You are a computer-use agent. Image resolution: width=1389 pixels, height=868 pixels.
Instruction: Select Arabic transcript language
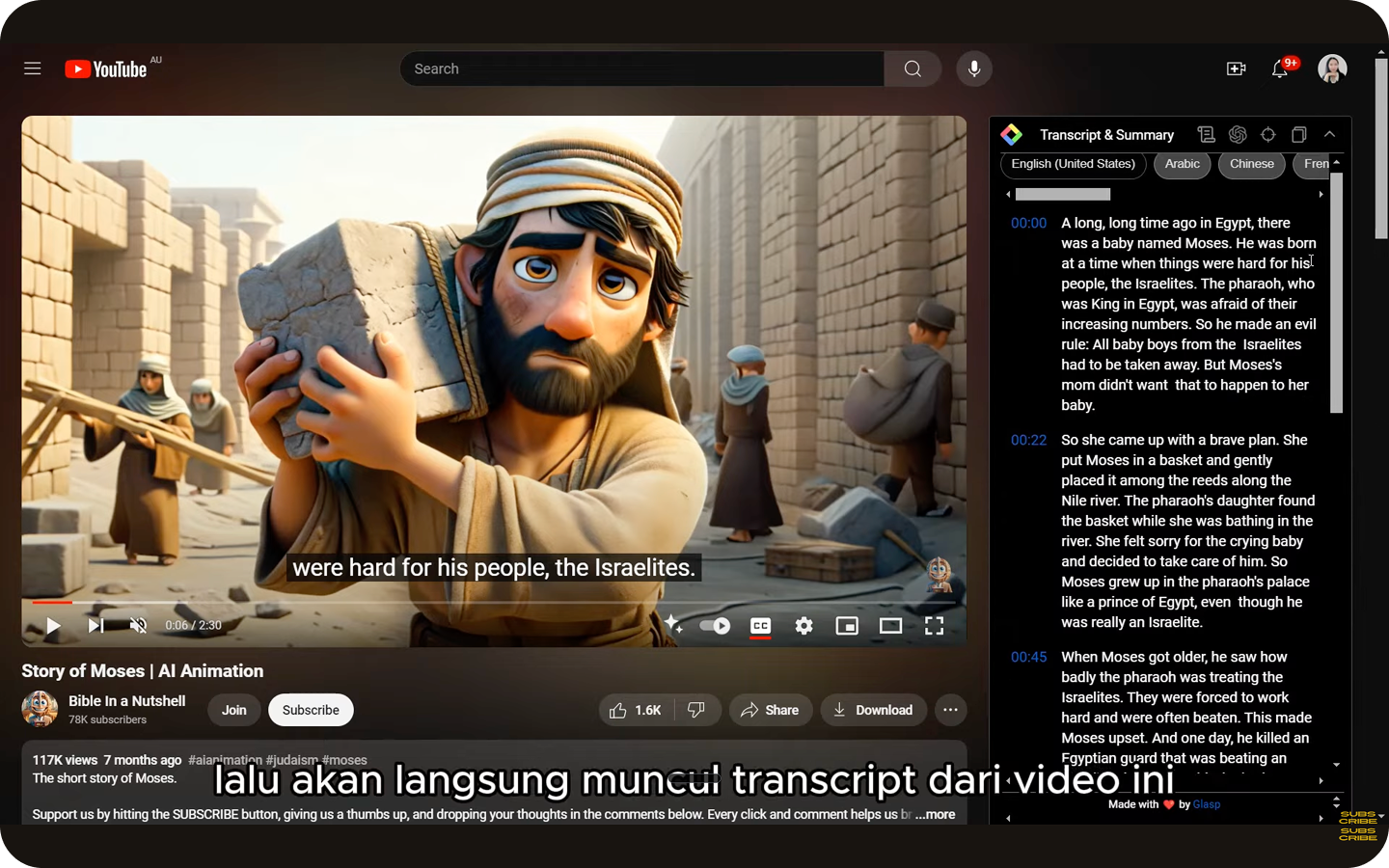coord(1183,164)
